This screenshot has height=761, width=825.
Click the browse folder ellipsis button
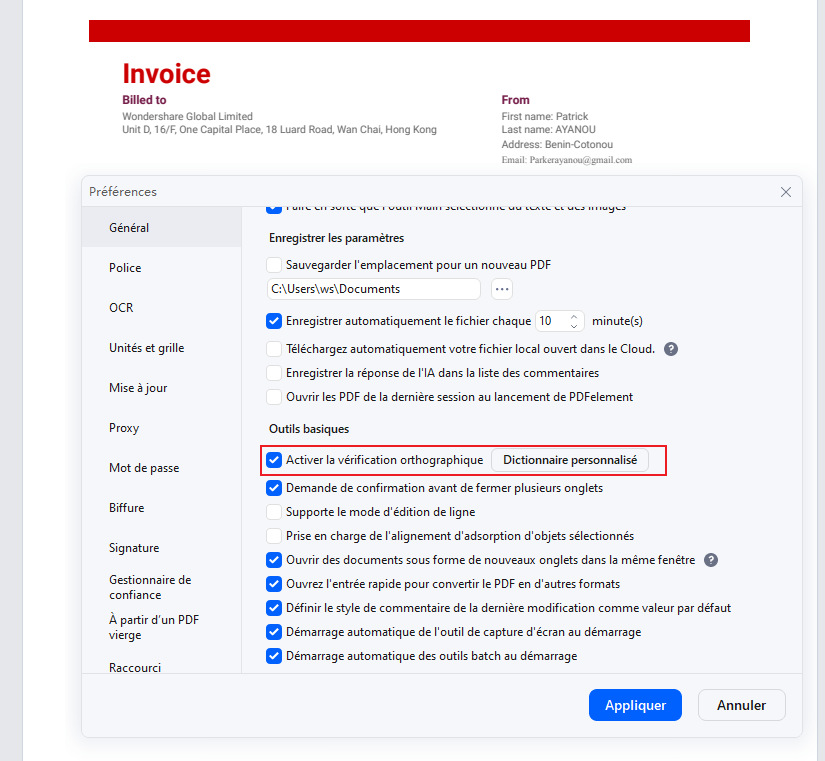click(x=502, y=289)
